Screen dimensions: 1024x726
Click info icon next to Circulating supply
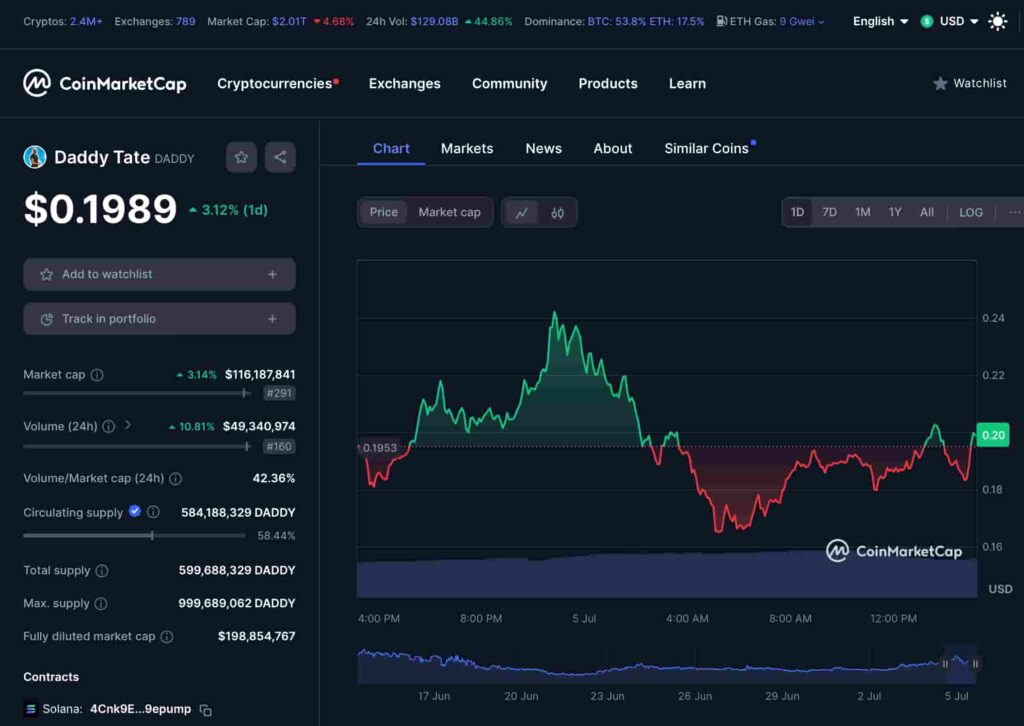coord(153,512)
